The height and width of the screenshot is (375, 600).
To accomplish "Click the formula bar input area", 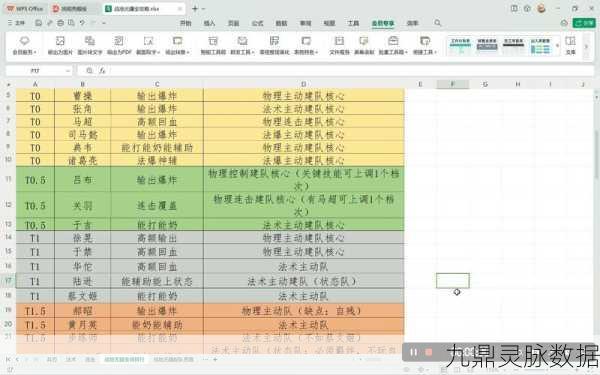I will click(x=350, y=71).
